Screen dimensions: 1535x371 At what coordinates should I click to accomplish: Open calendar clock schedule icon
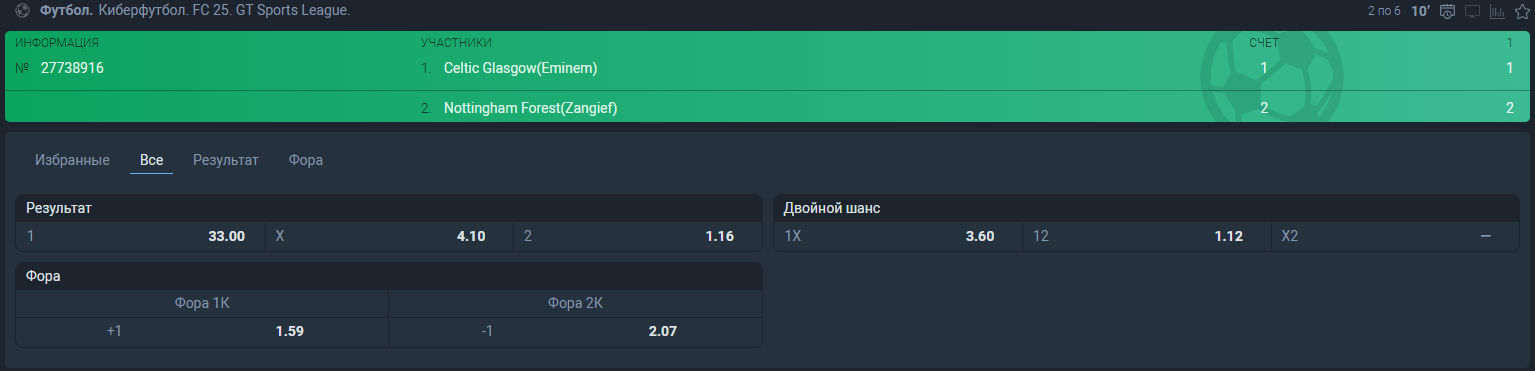coord(1447,12)
